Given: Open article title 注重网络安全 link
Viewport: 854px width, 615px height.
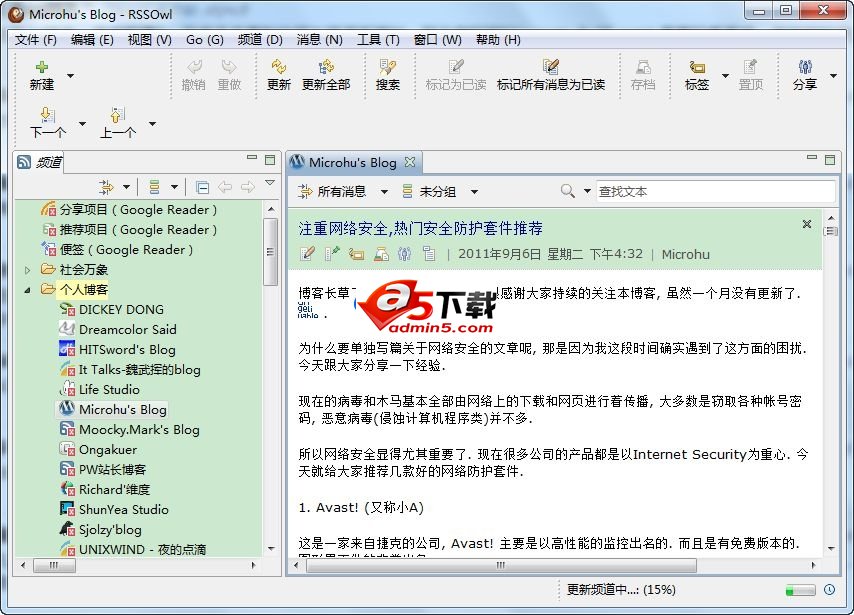Looking at the screenshot, I should click(420, 228).
